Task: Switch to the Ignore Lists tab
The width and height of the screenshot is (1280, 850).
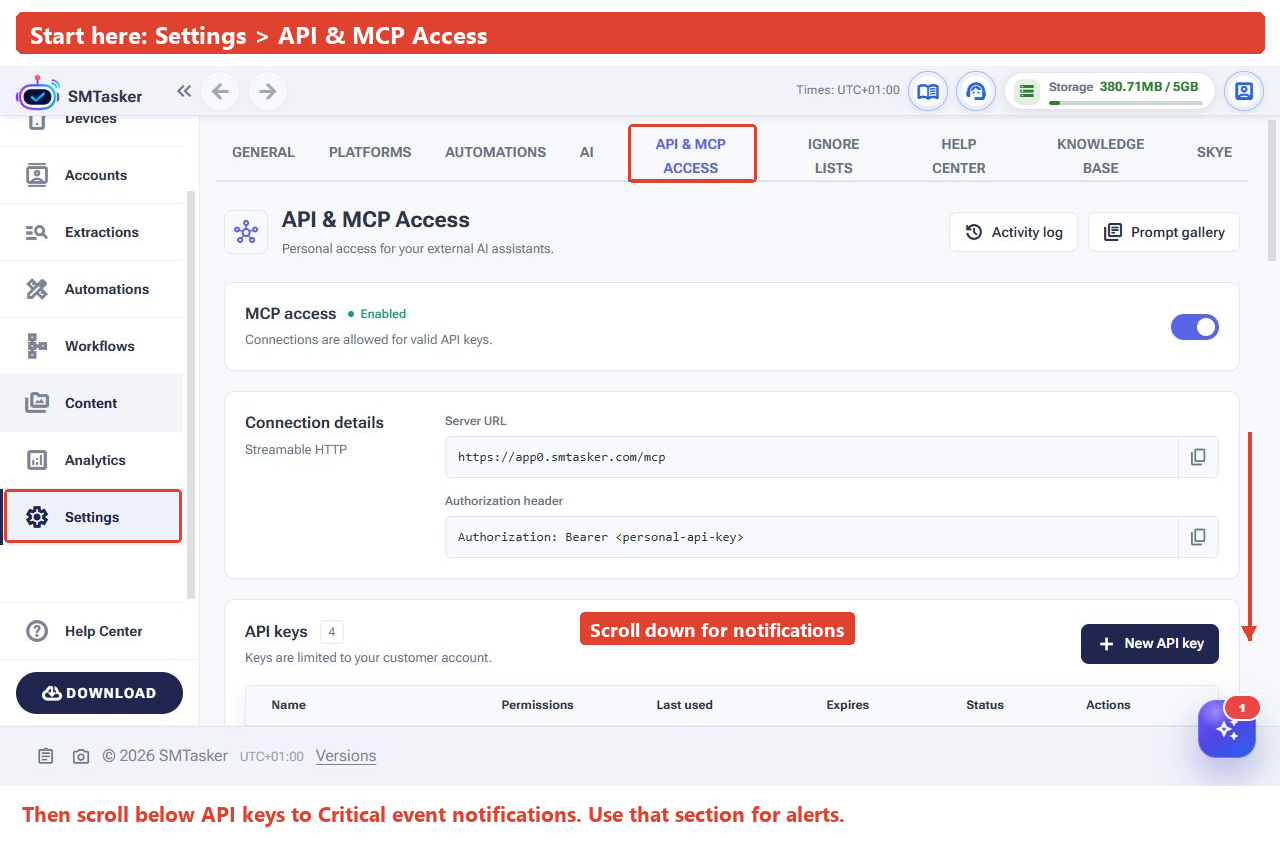Action: tap(834, 156)
